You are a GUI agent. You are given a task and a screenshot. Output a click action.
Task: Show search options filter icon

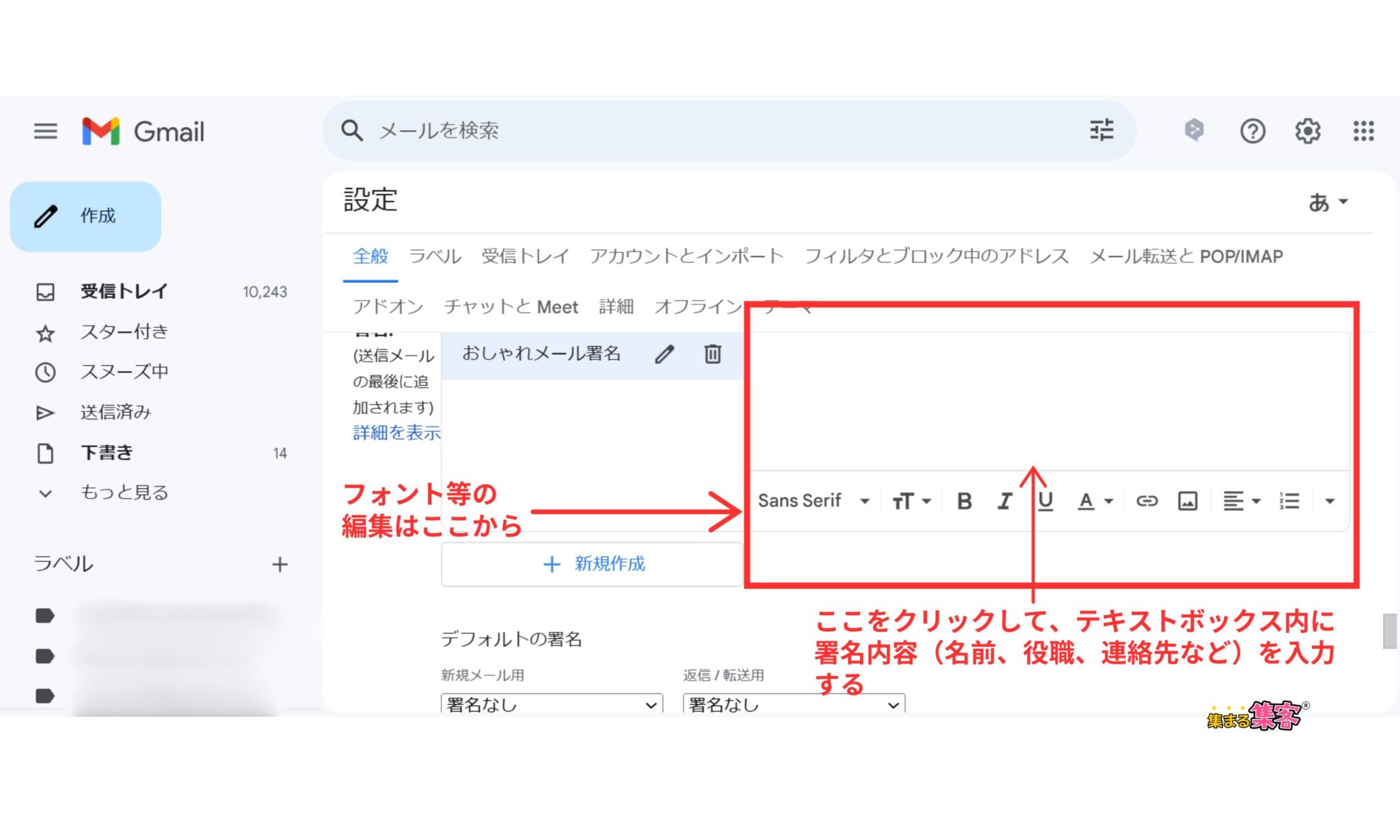(1101, 130)
